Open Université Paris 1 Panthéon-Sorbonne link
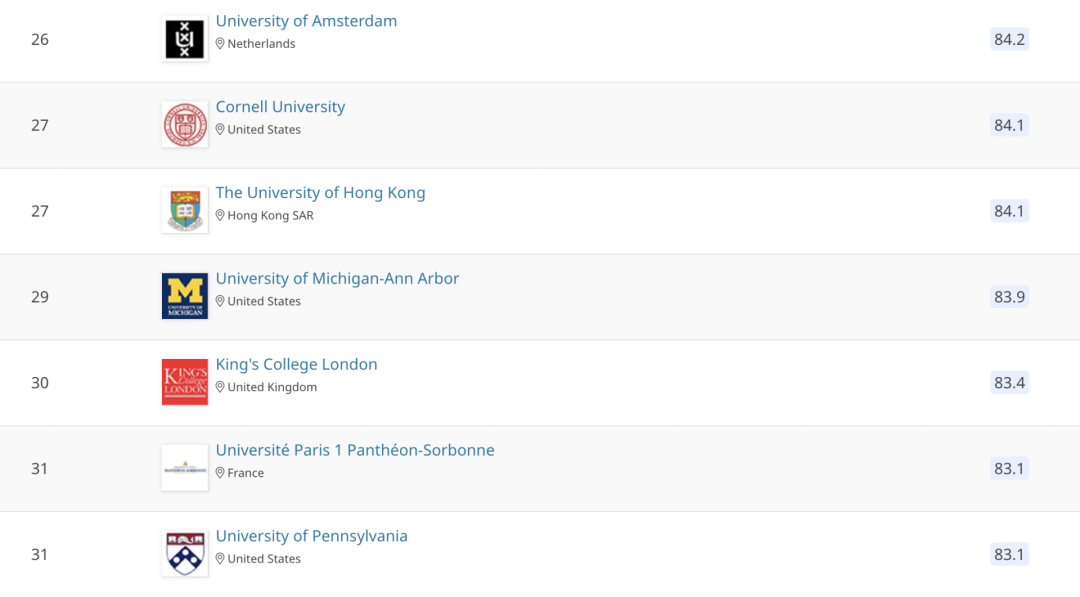This screenshot has width=1080, height=597. pyautogui.click(x=355, y=451)
